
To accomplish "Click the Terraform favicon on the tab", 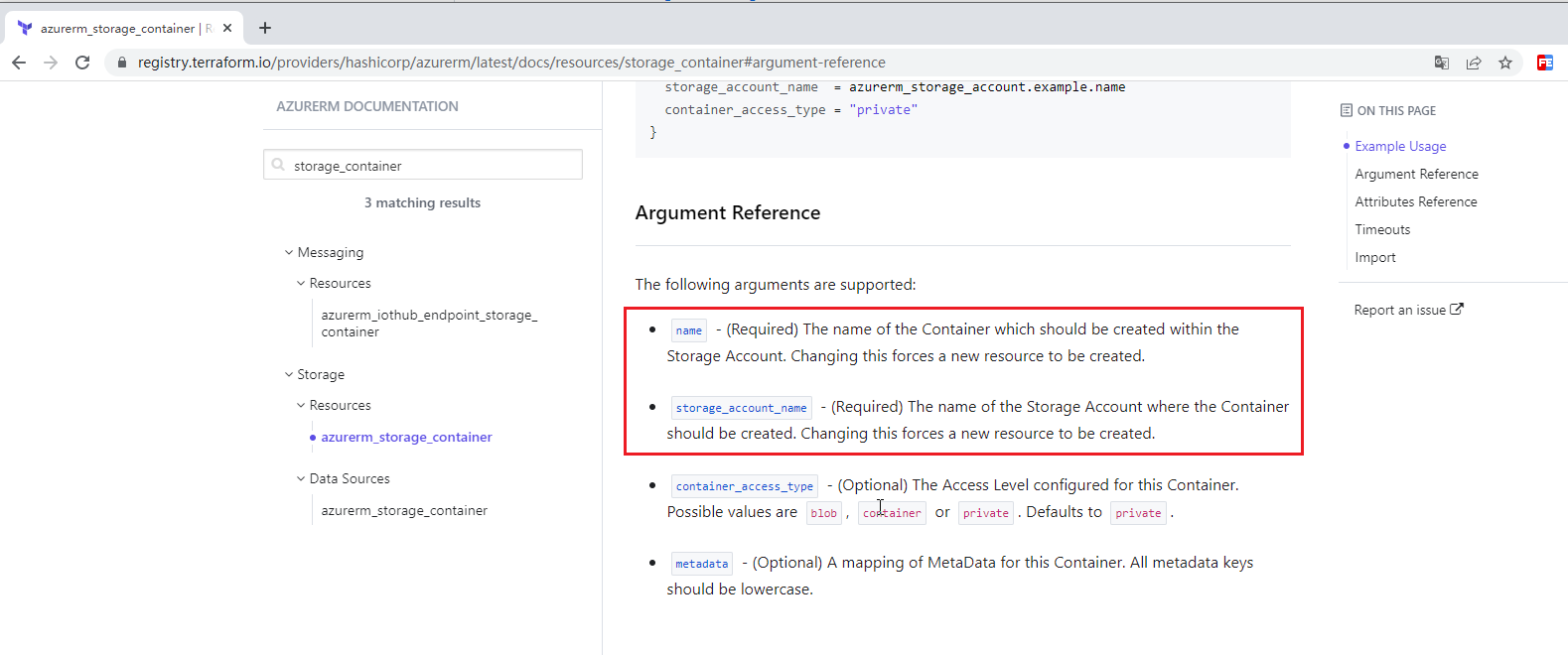I will pos(25,28).
